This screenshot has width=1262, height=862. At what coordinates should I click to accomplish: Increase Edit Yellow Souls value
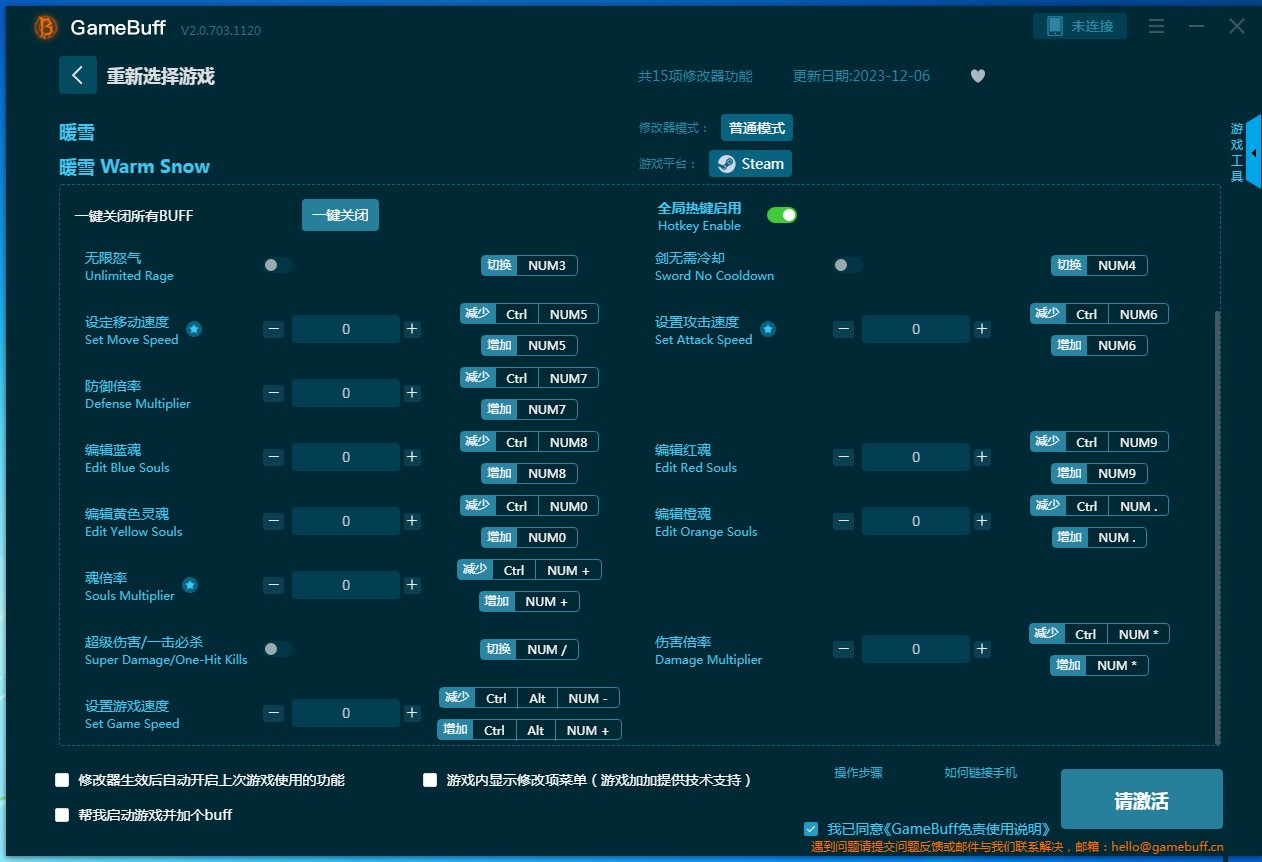411,521
